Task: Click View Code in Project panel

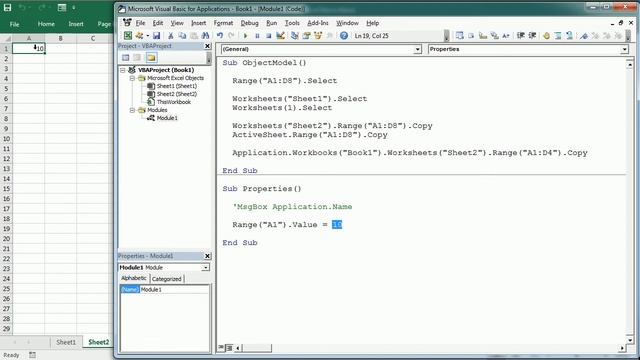Action: [x=126, y=58]
